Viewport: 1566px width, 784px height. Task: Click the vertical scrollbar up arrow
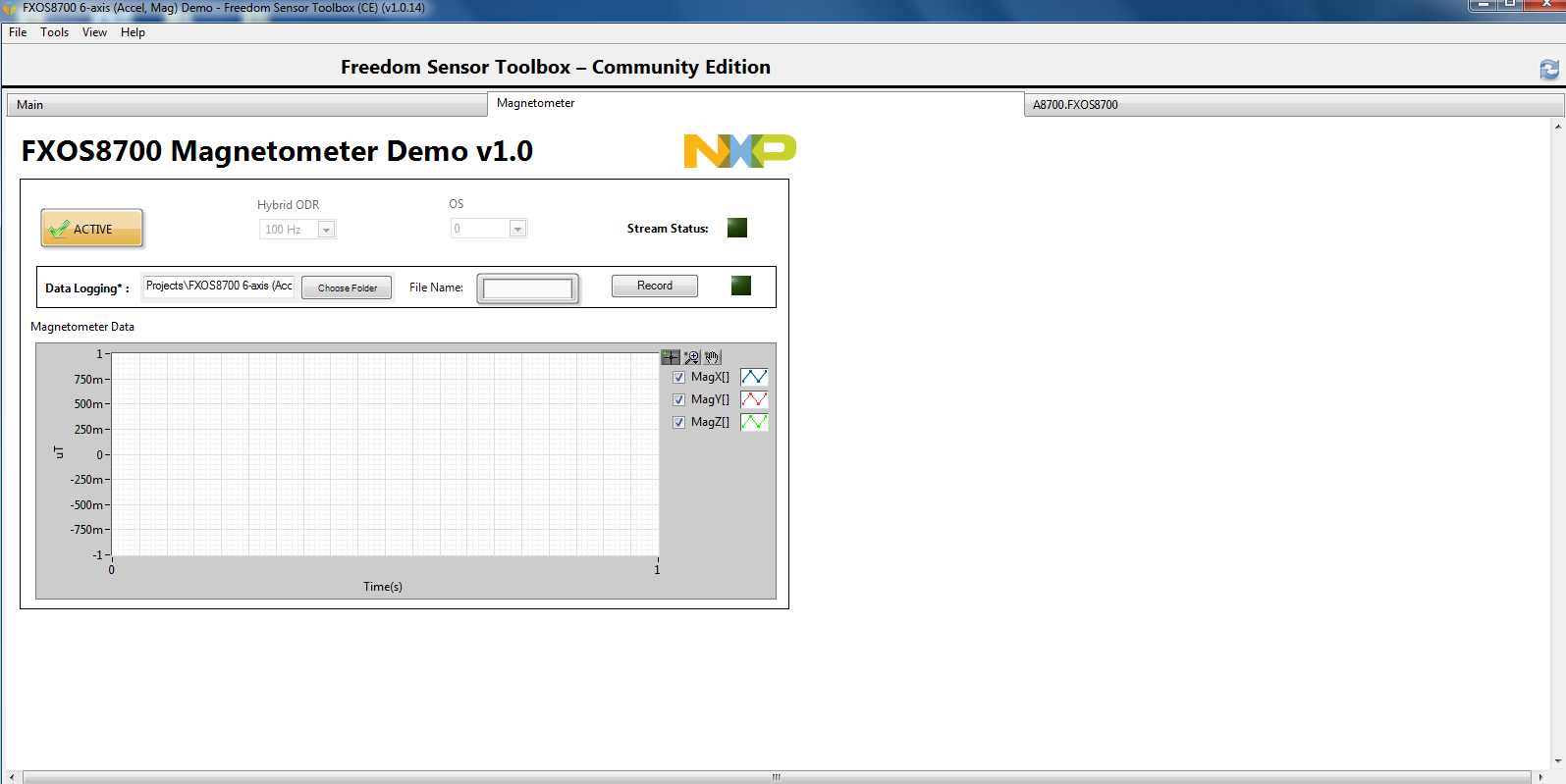click(x=1558, y=126)
